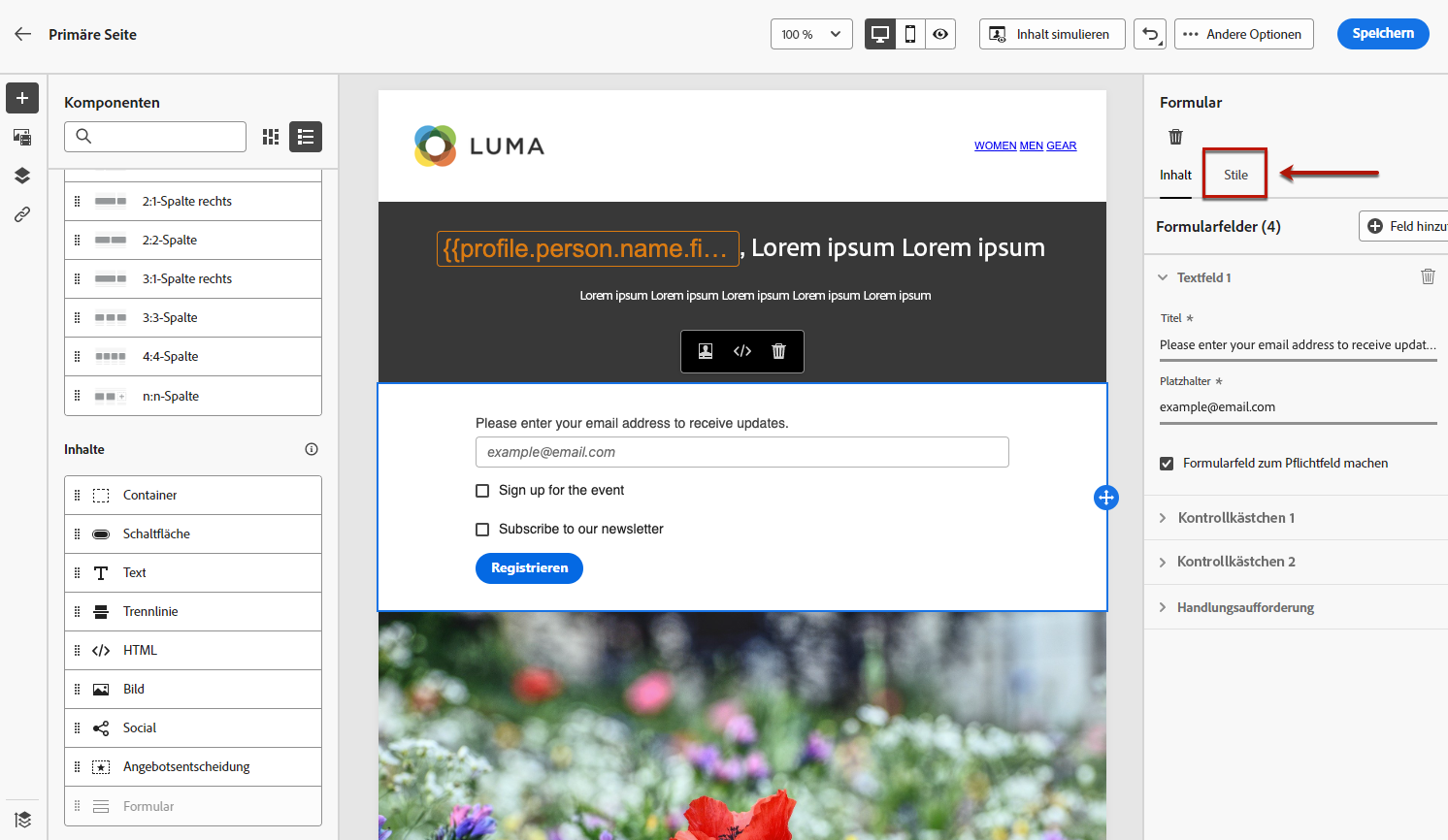Select the Container content component

click(x=193, y=496)
